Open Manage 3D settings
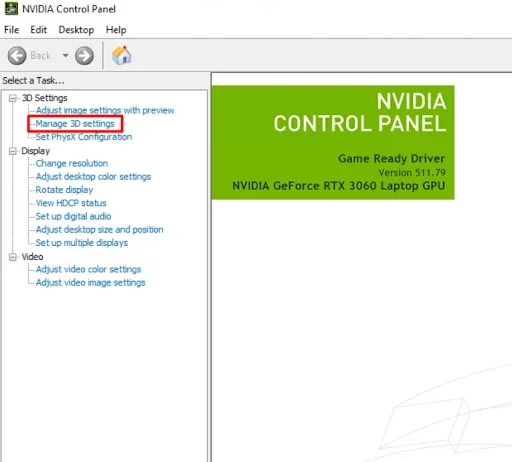The width and height of the screenshot is (512, 462). click(x=75, y=124)
